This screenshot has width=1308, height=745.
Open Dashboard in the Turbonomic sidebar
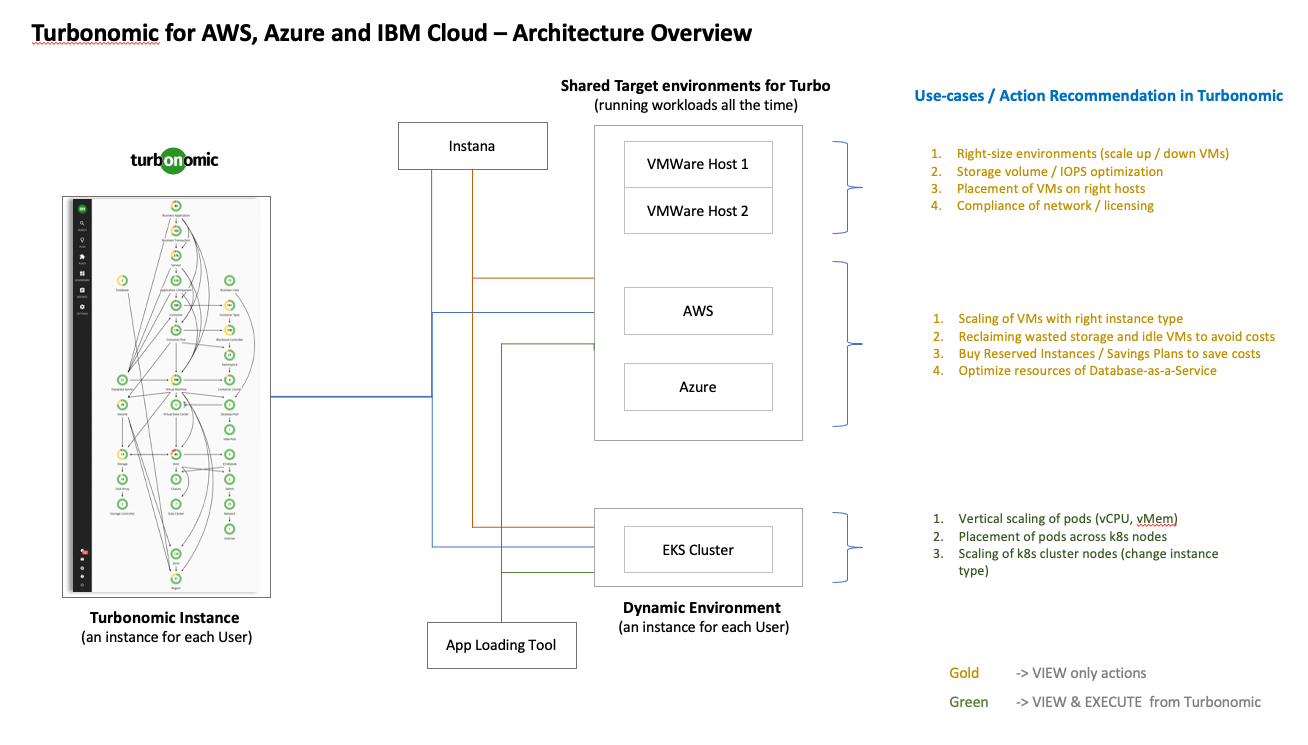82,275
